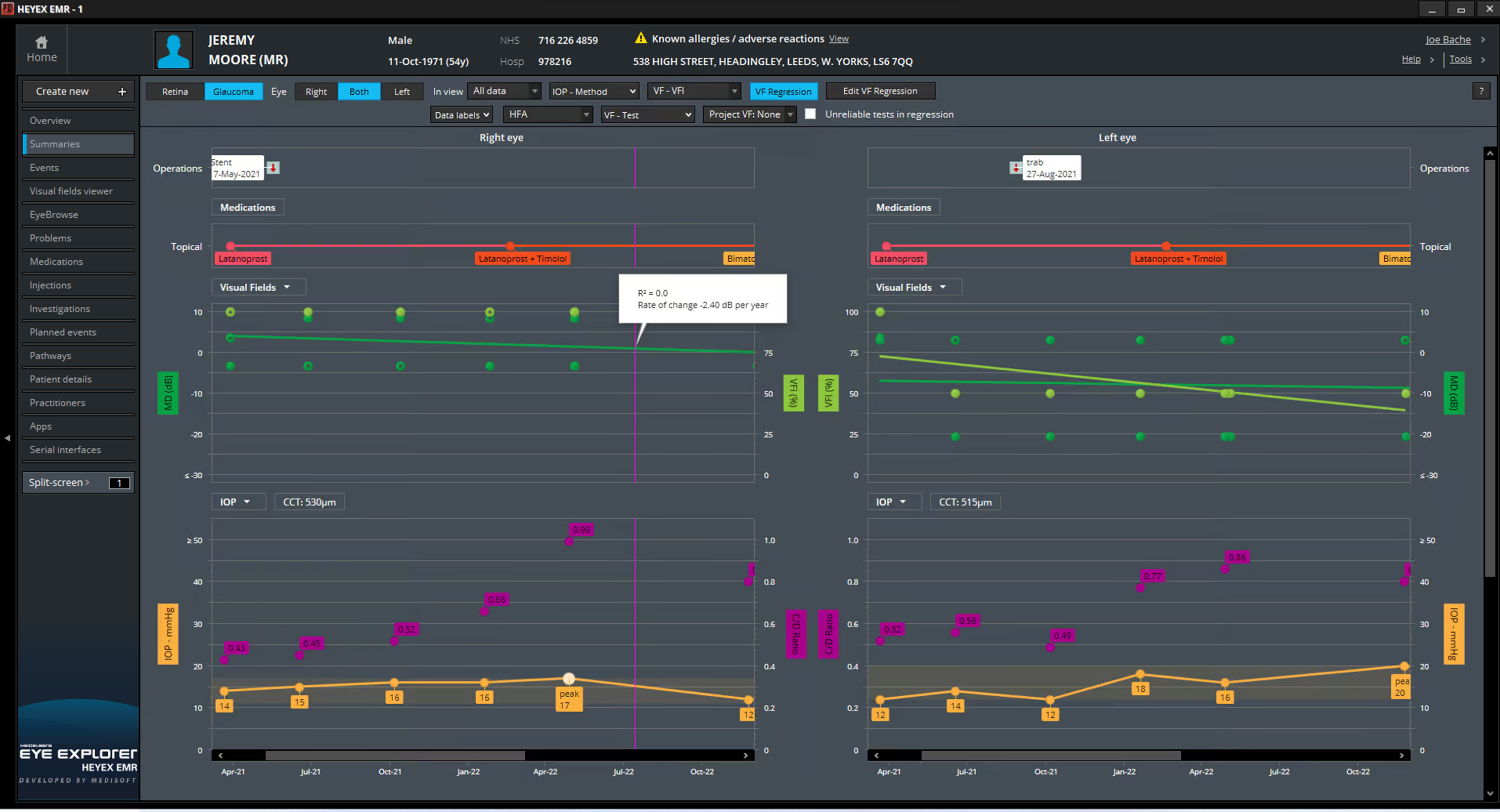The width and height of the screenshot is (1500, 812).
Task: View known allergies link
Action: click(x=838, y=39)
